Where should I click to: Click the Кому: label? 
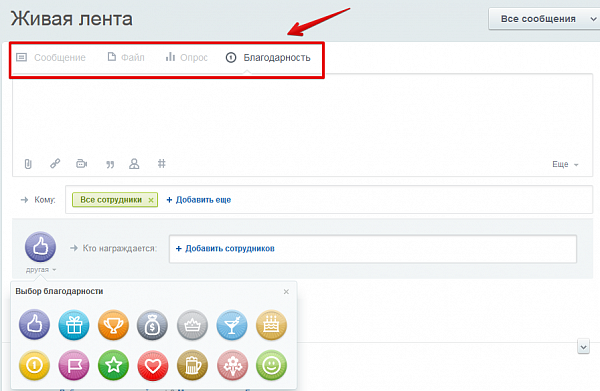(x=45, y=200)
